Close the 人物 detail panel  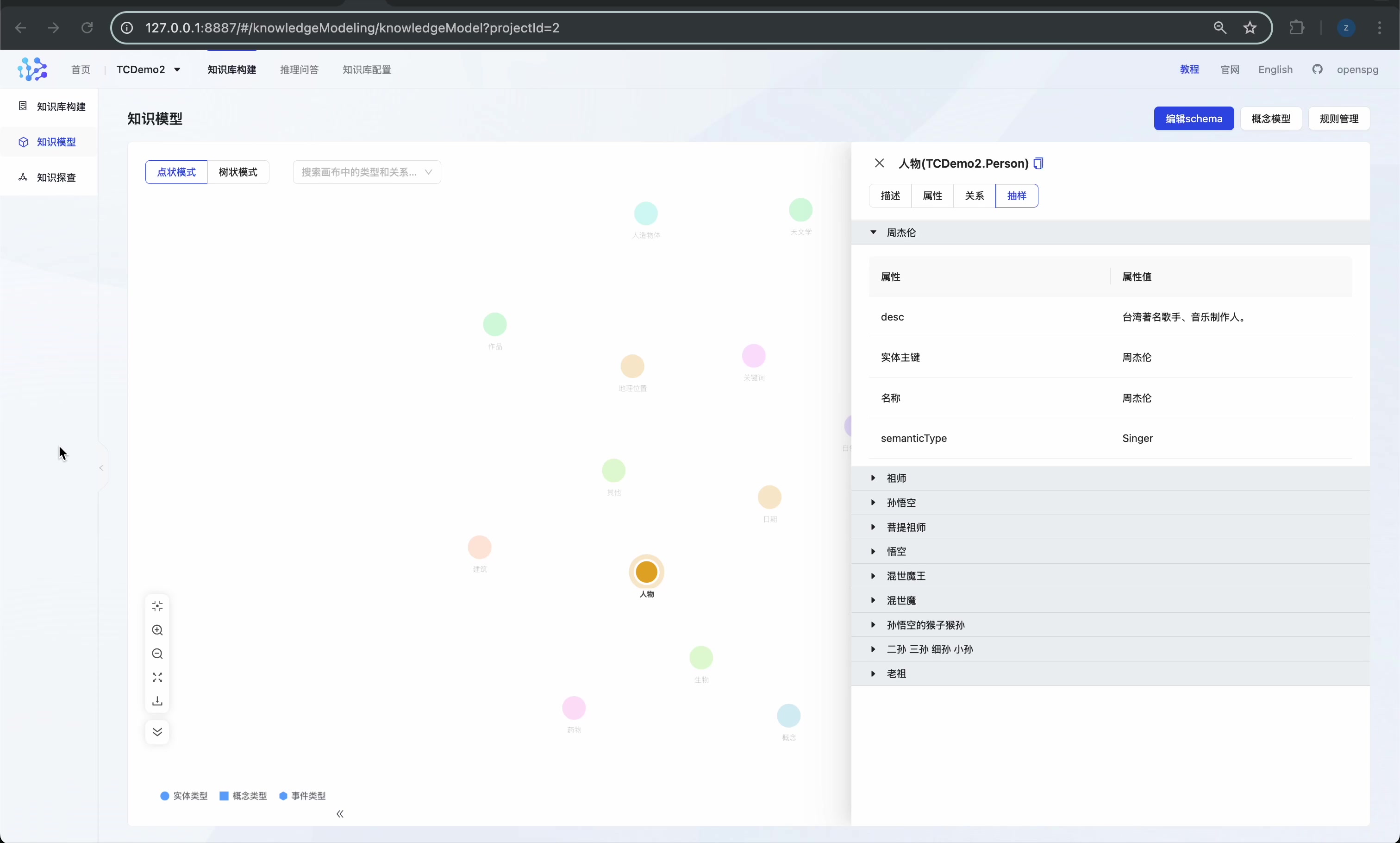(x=879, y=164)
